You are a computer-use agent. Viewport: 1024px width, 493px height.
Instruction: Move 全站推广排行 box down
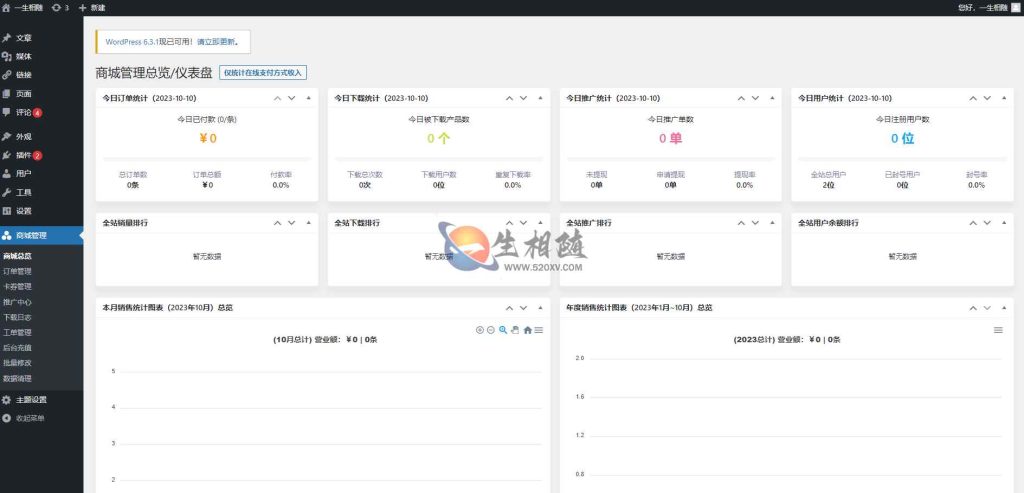(755, 223)
